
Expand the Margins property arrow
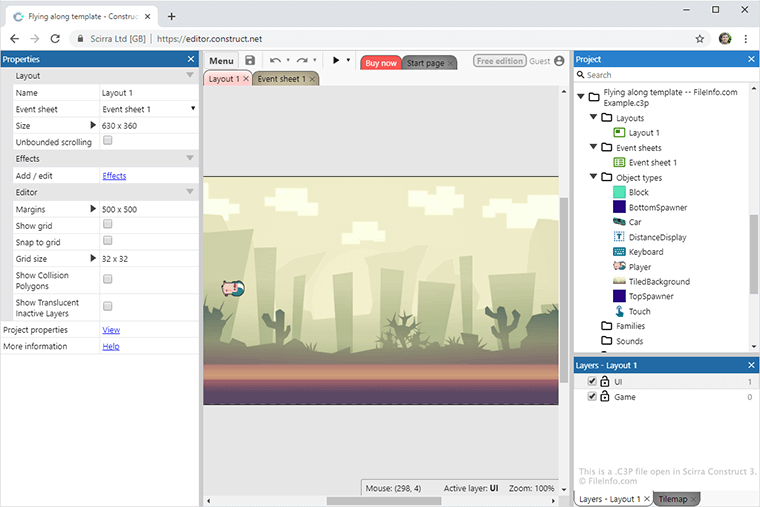coord(94,209)
